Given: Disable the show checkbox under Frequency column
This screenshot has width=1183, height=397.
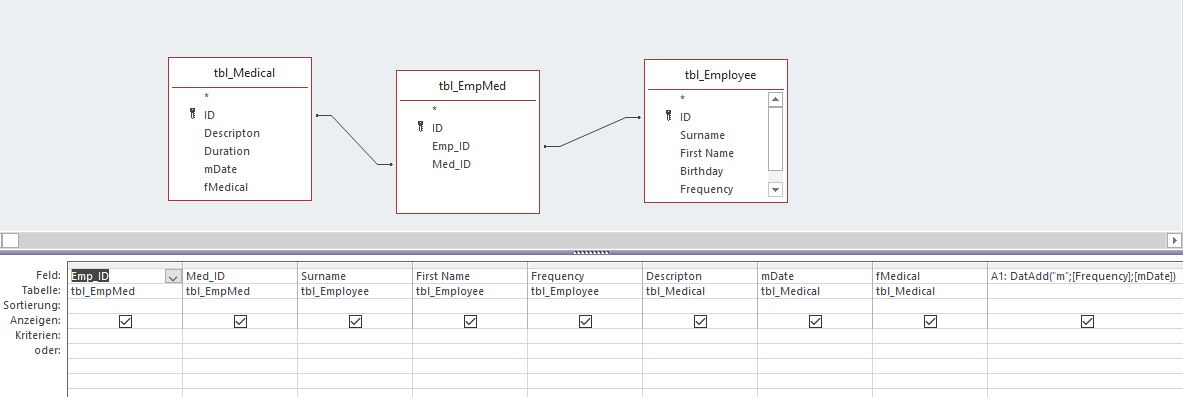Looking at the screenshot, I should point(585,322).
